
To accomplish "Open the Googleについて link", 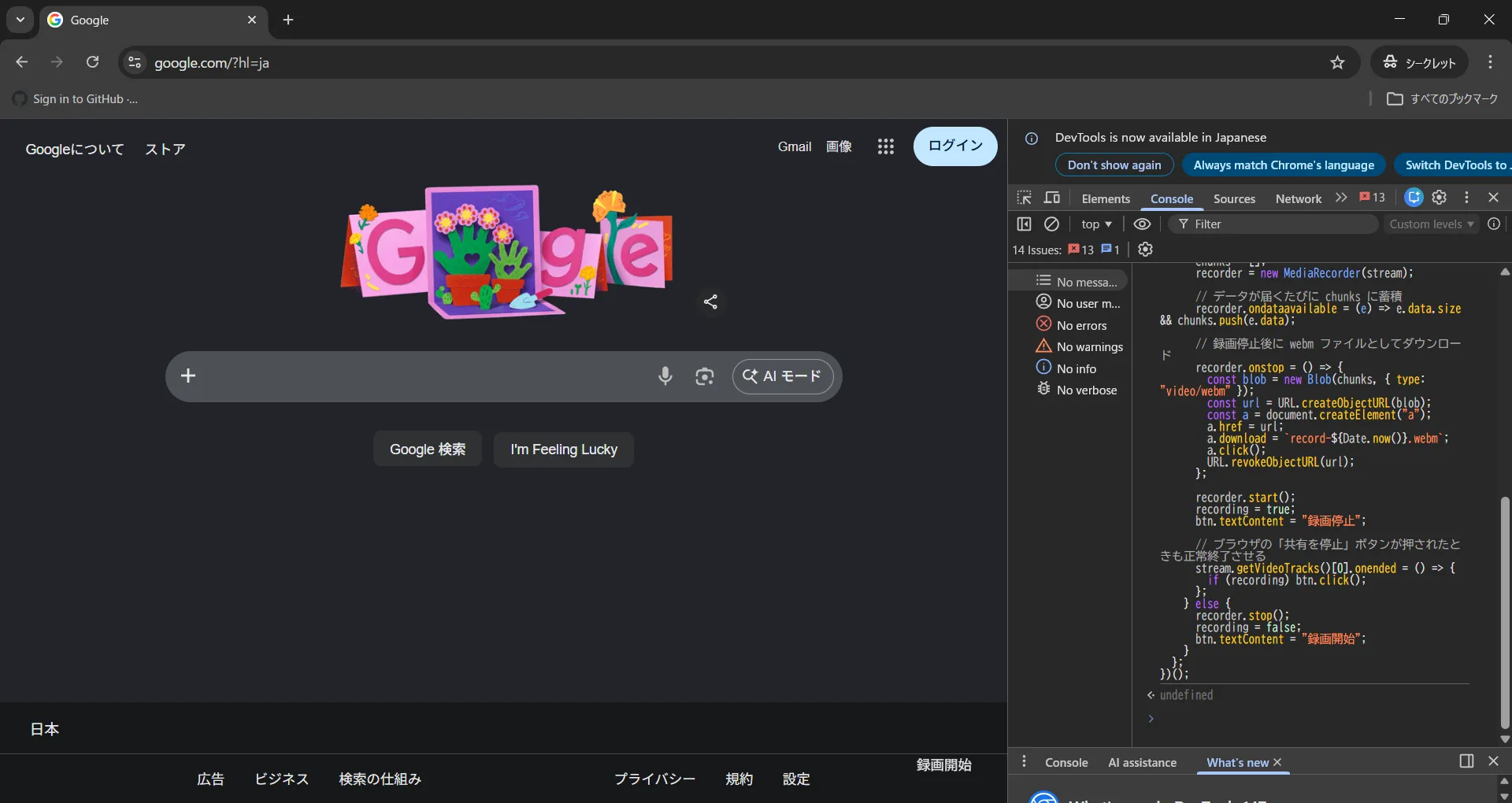I will (x=75, y=150).
